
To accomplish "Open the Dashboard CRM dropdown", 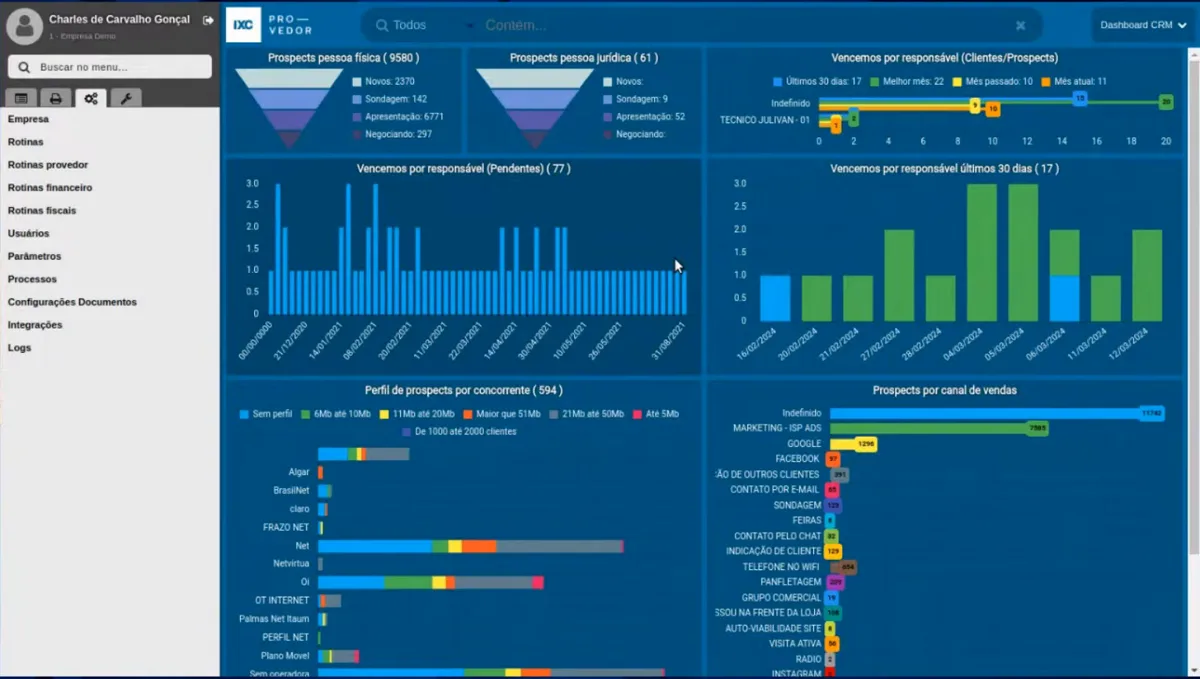I will click(1144, 25).
